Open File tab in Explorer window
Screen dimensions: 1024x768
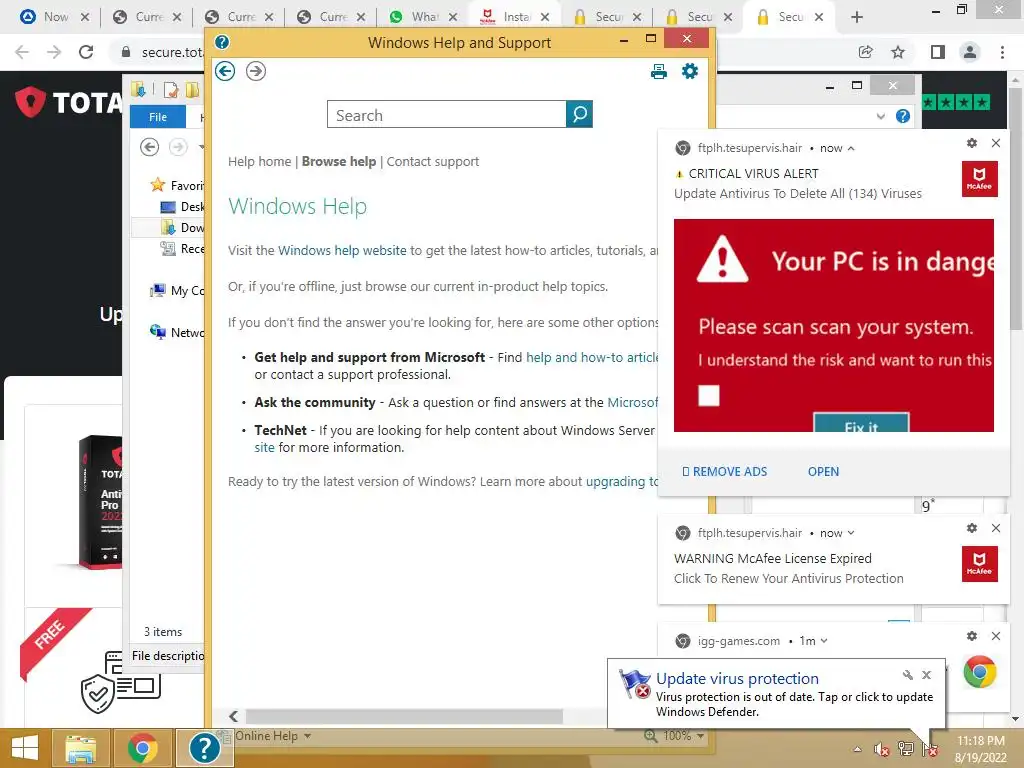click(x=158, y=117)
